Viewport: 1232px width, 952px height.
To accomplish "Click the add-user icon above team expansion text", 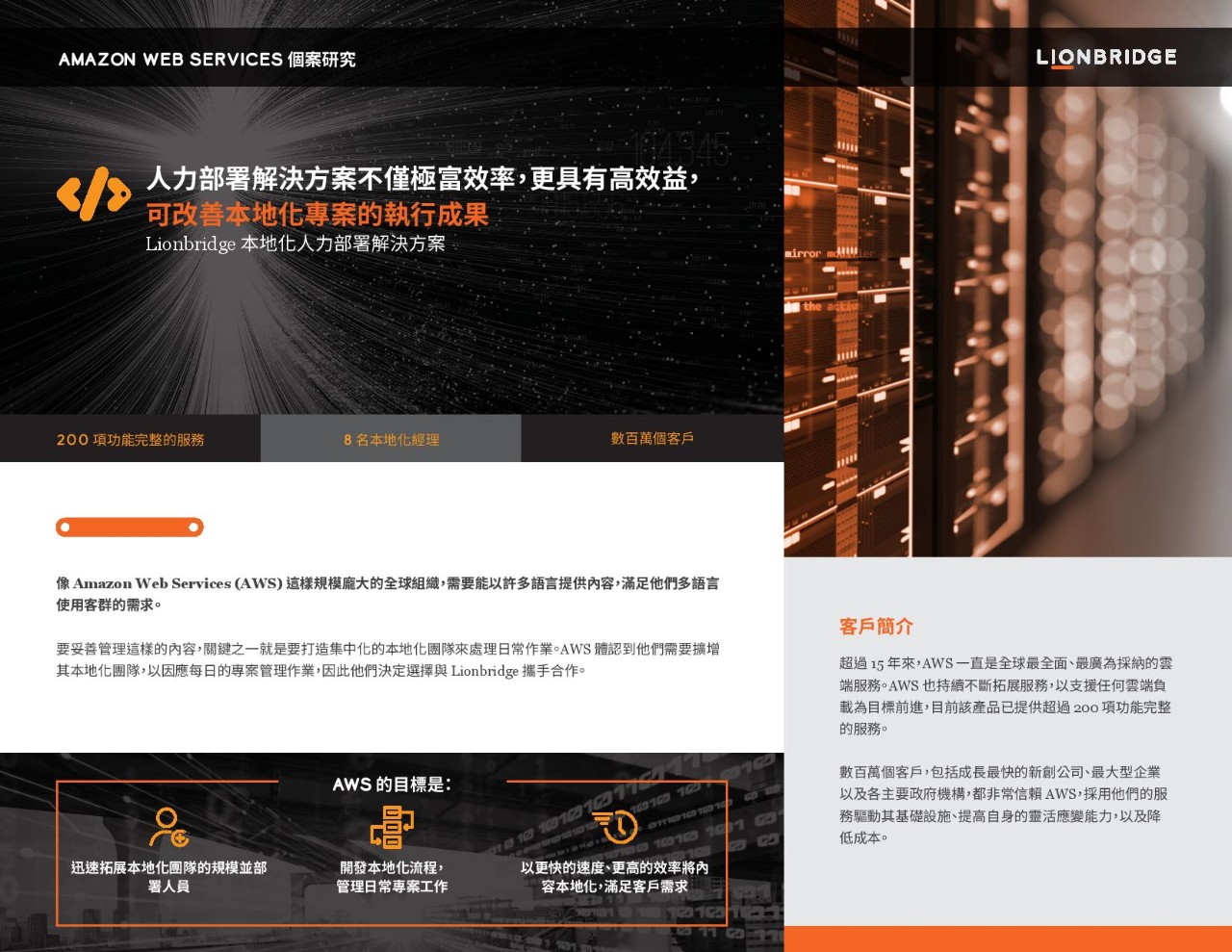I will 168,828.
